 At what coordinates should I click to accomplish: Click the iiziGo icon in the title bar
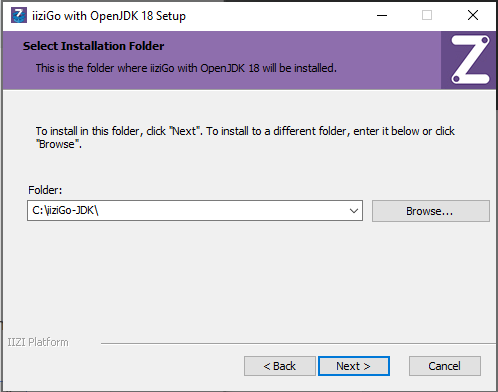click(19, 15)
